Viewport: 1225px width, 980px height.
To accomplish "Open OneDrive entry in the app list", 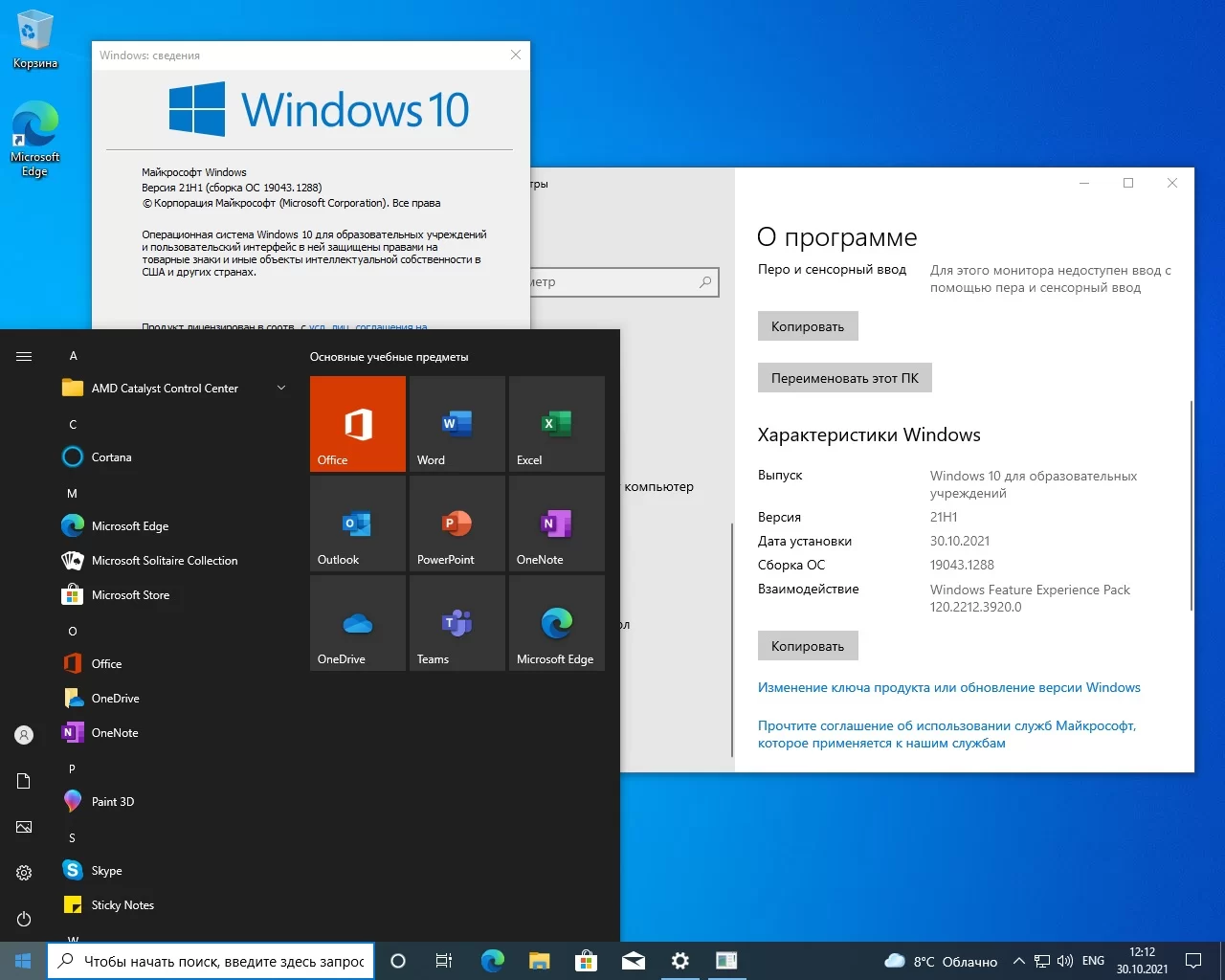I will click(174, 699).
